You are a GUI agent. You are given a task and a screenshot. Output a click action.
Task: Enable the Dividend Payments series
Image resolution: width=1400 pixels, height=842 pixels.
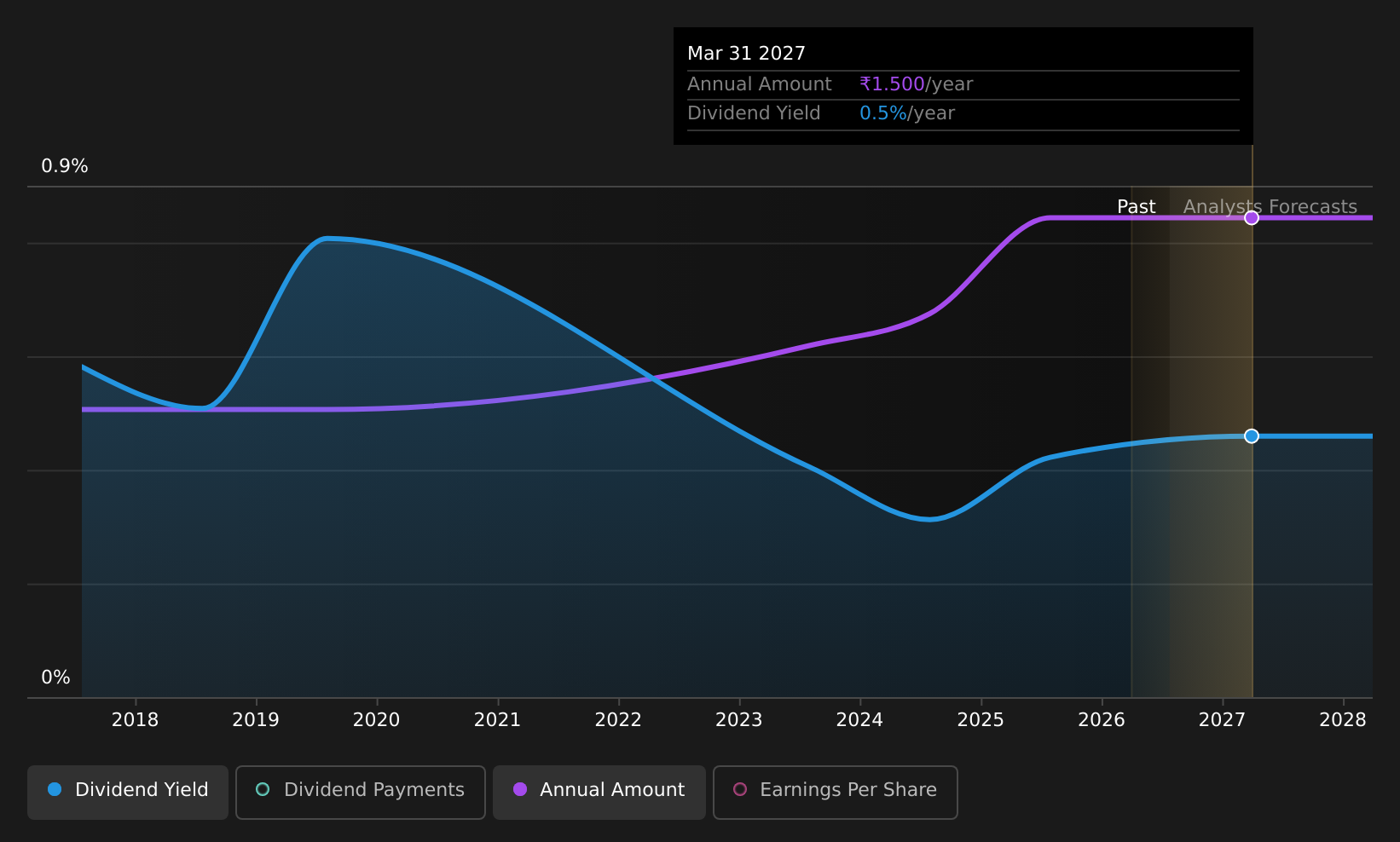coord(361,792)
